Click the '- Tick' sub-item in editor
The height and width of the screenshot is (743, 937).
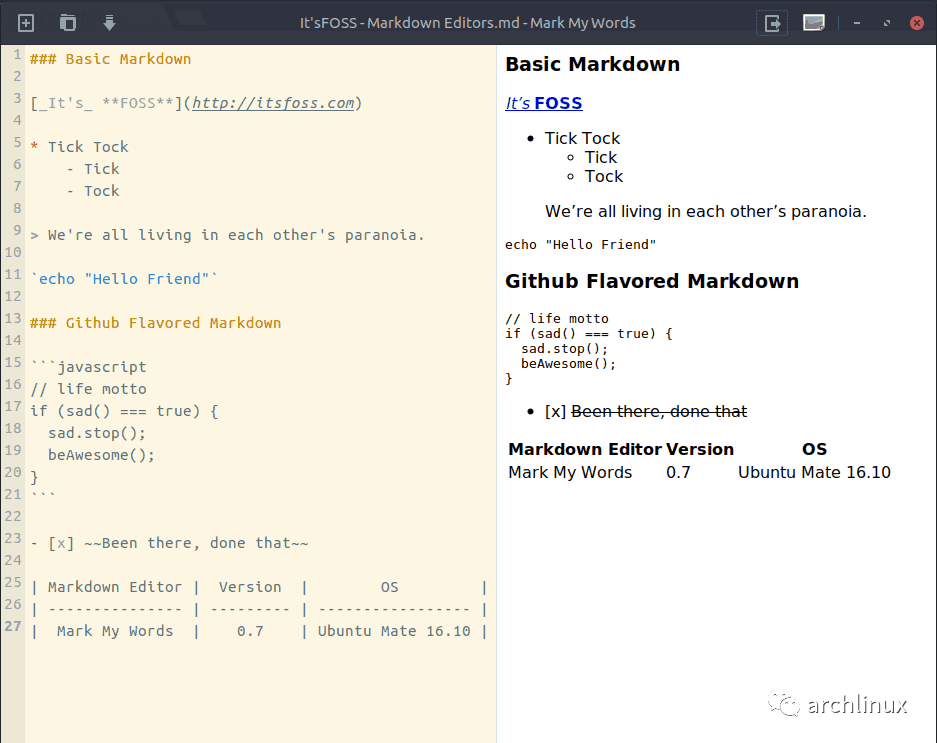point(93,169)
